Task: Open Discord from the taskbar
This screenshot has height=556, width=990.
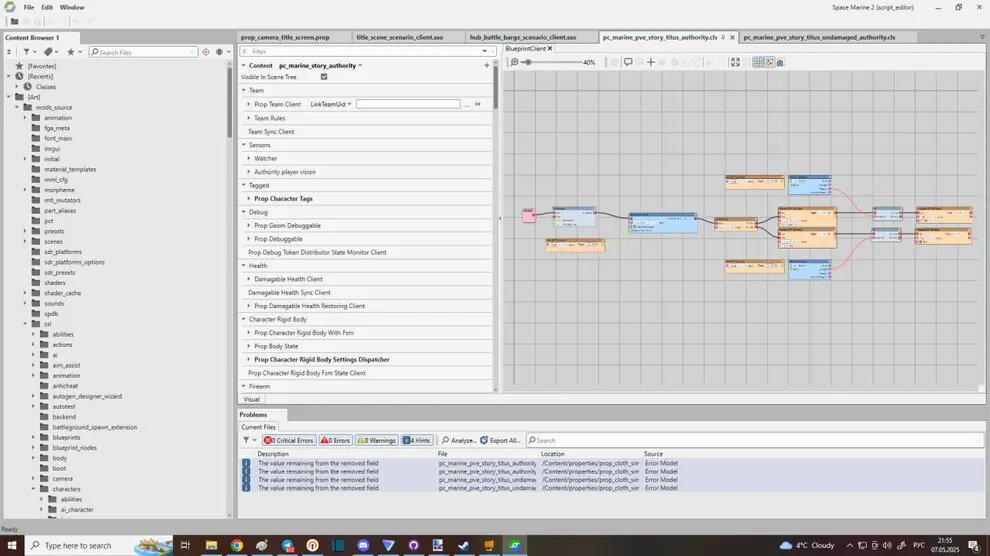Action: coord(363,545)
